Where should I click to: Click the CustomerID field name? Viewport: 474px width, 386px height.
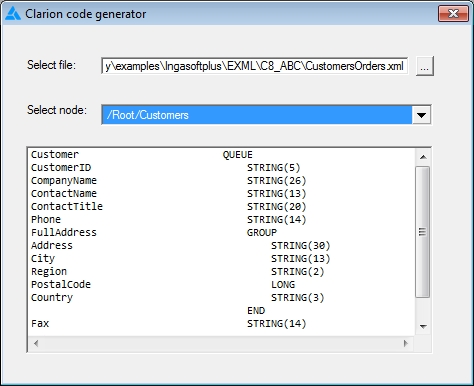tap(61, 168)
